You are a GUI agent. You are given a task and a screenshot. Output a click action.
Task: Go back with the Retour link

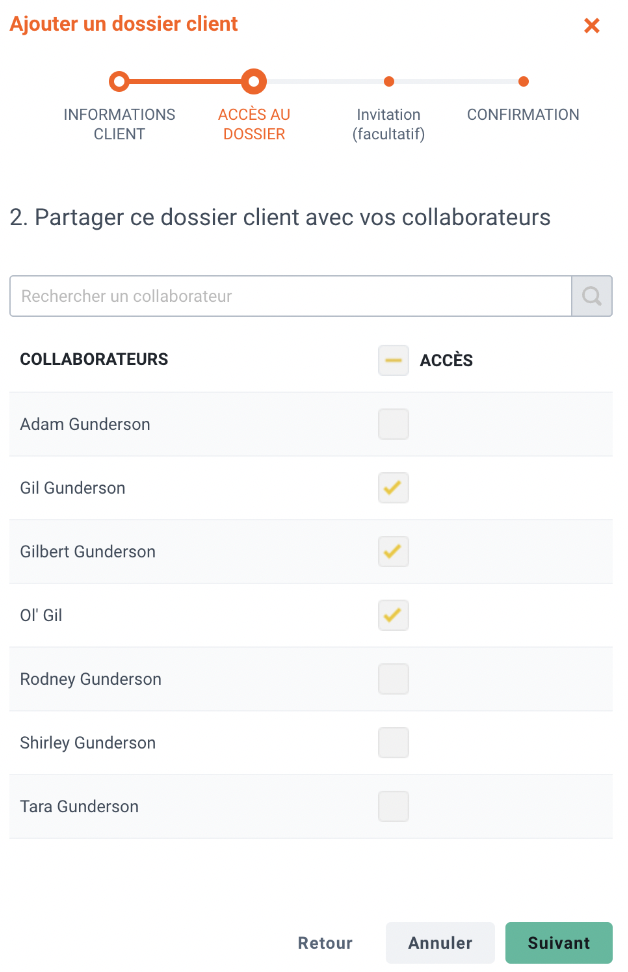[325, 943]
